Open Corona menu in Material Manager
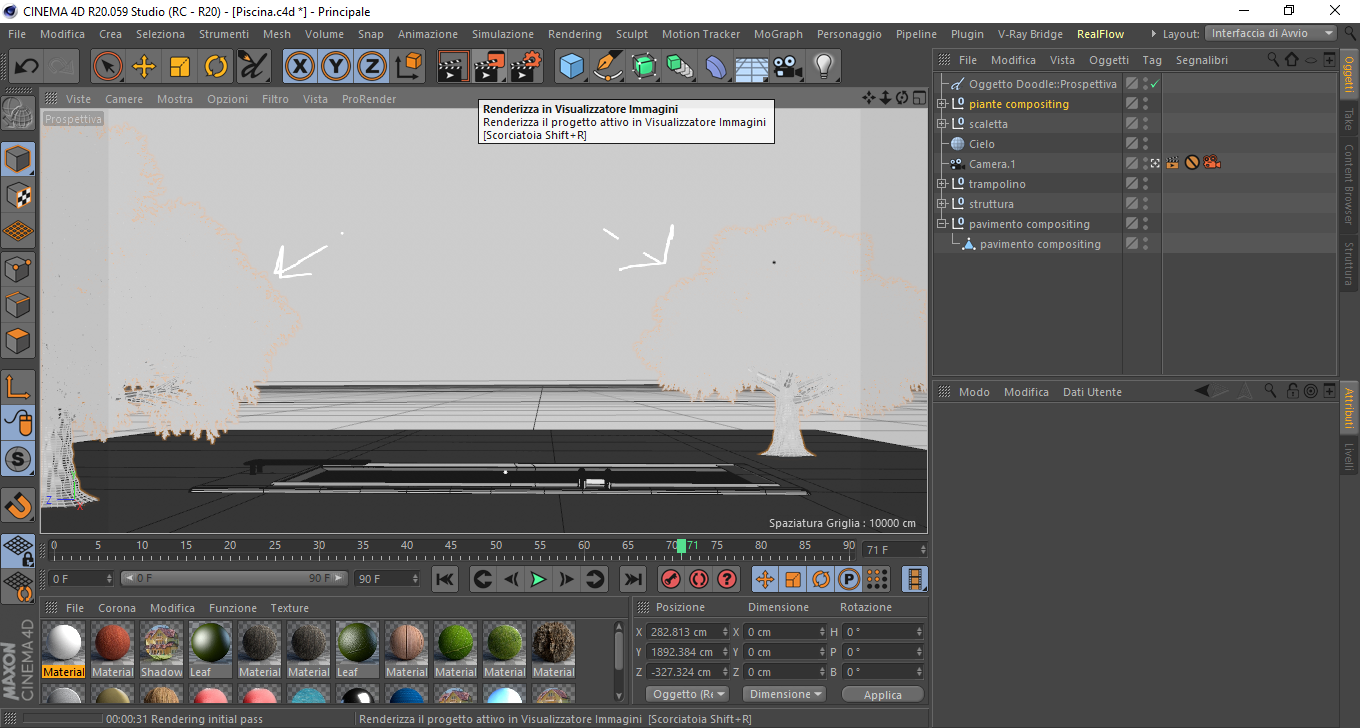1360x728 pixels. [117, 608]
